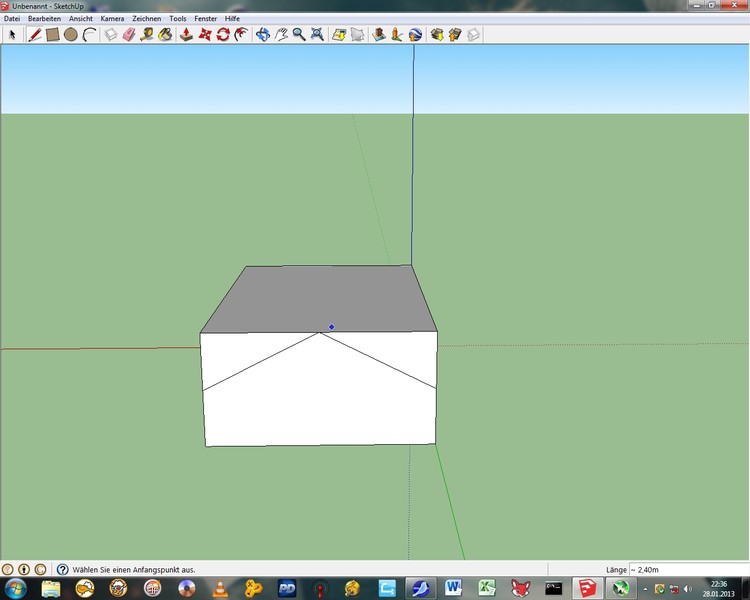
Task: Choose the Arc tool
Action: 89,34
